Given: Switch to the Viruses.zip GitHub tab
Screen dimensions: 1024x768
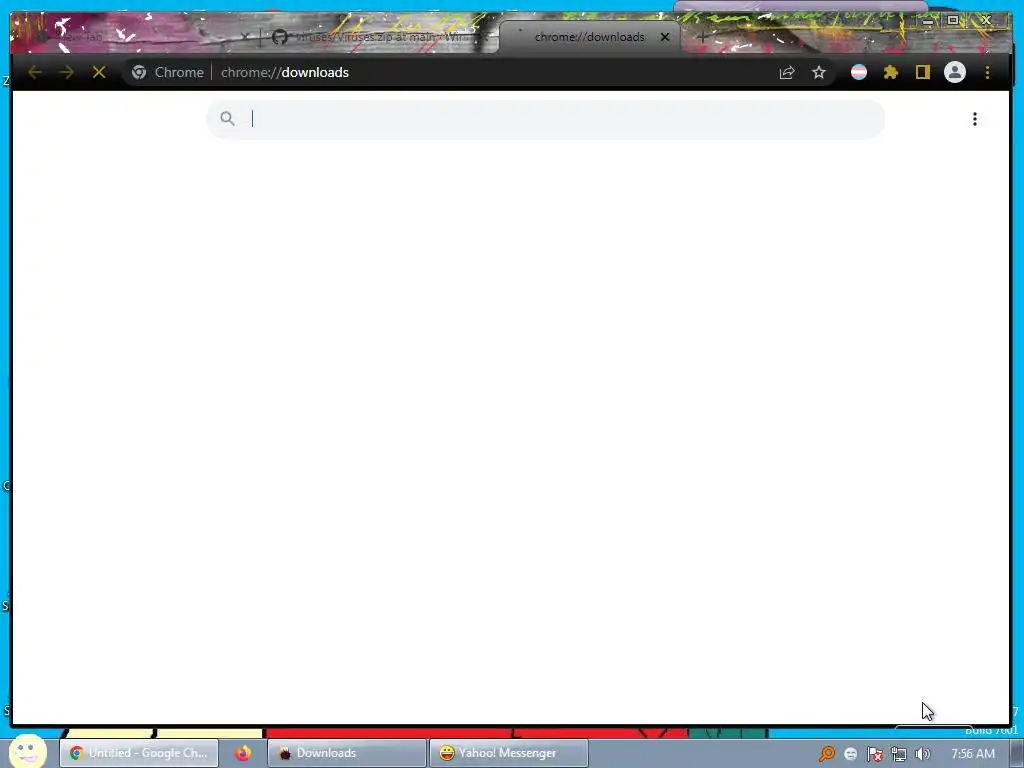Looking at the screenshot, I should (x=382, y=37).
